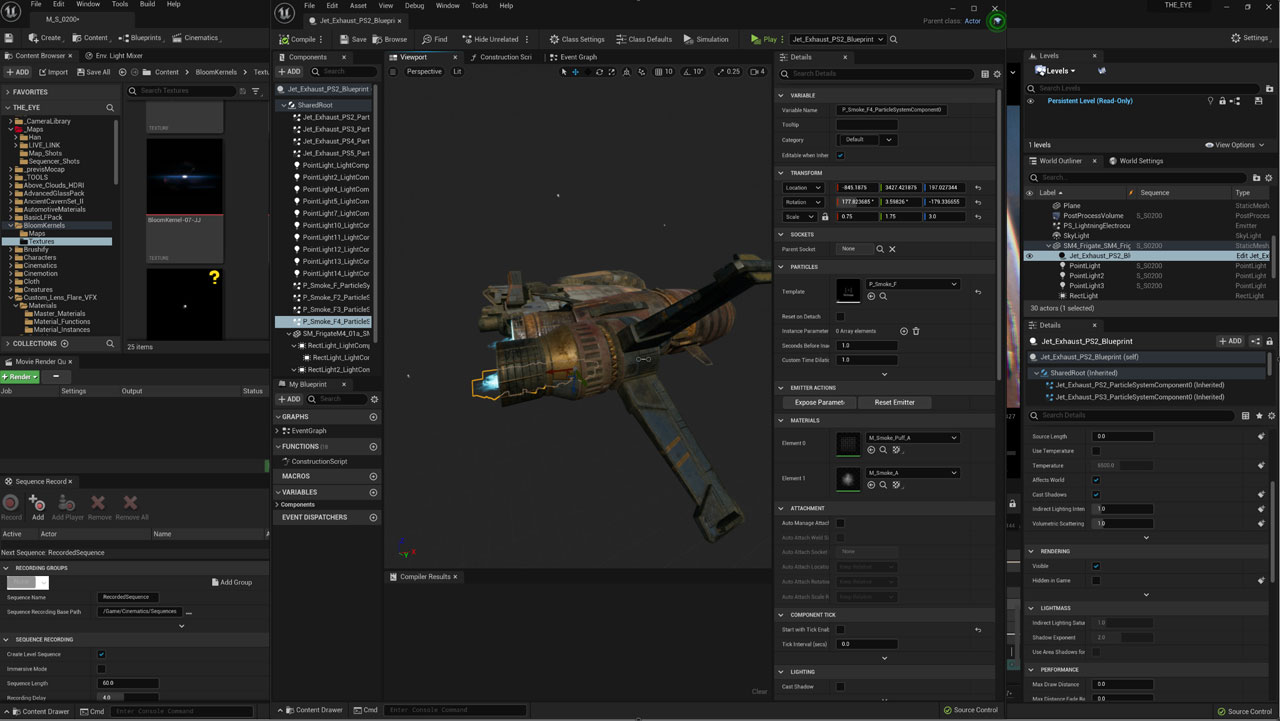Delete Instance Parameters array with trash icon
Screen dimensions: 1280x721
click(x=916, y=331)
